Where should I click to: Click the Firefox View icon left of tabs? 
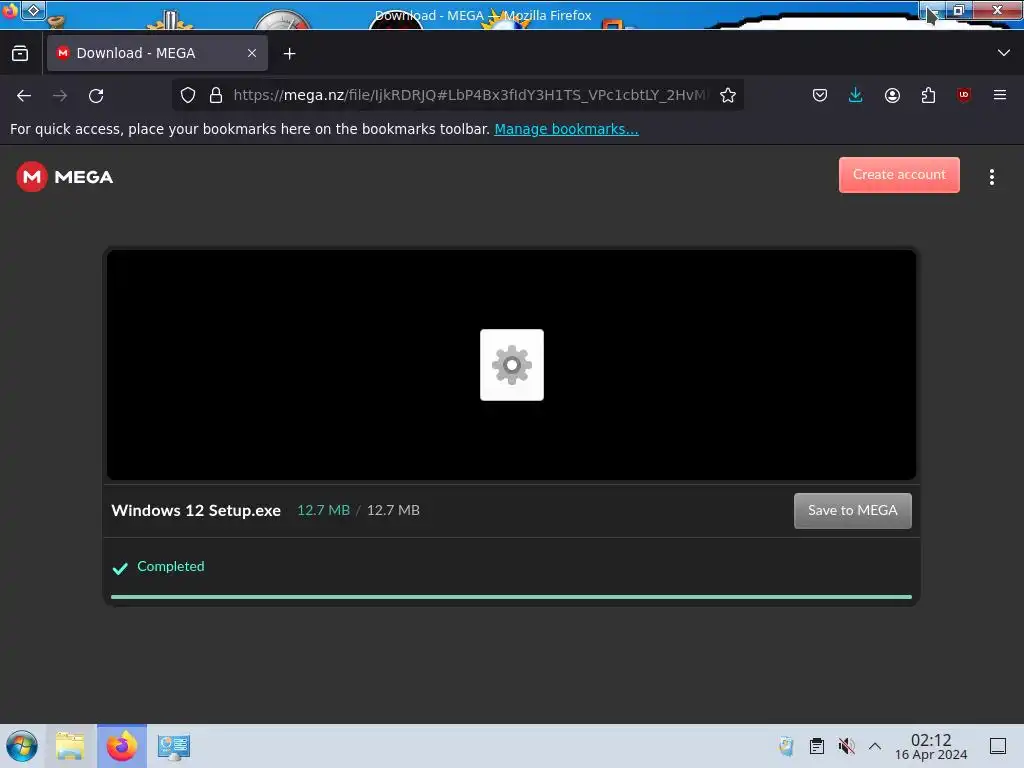20,54
